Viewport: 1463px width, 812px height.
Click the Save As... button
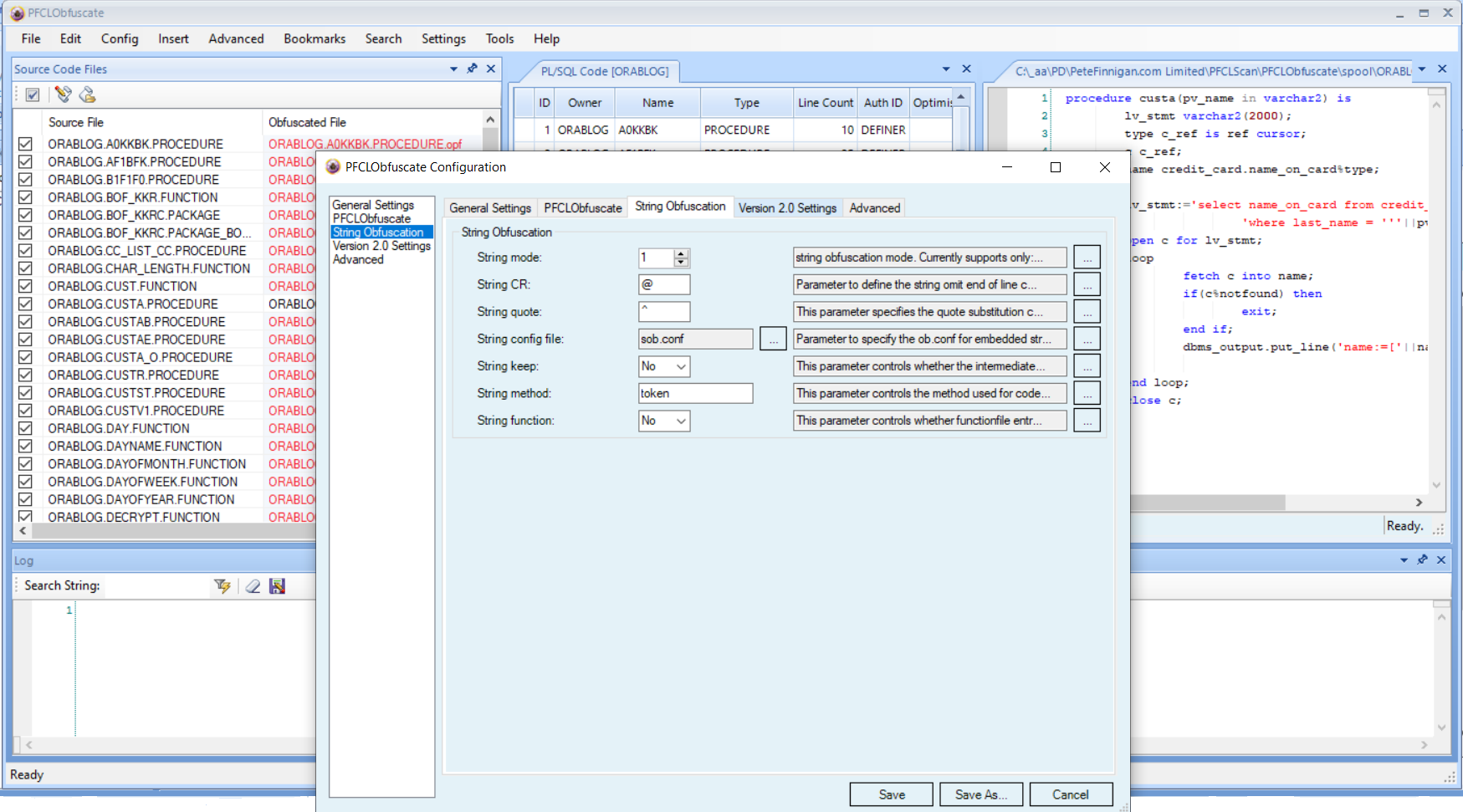click(x=981, y=794)
